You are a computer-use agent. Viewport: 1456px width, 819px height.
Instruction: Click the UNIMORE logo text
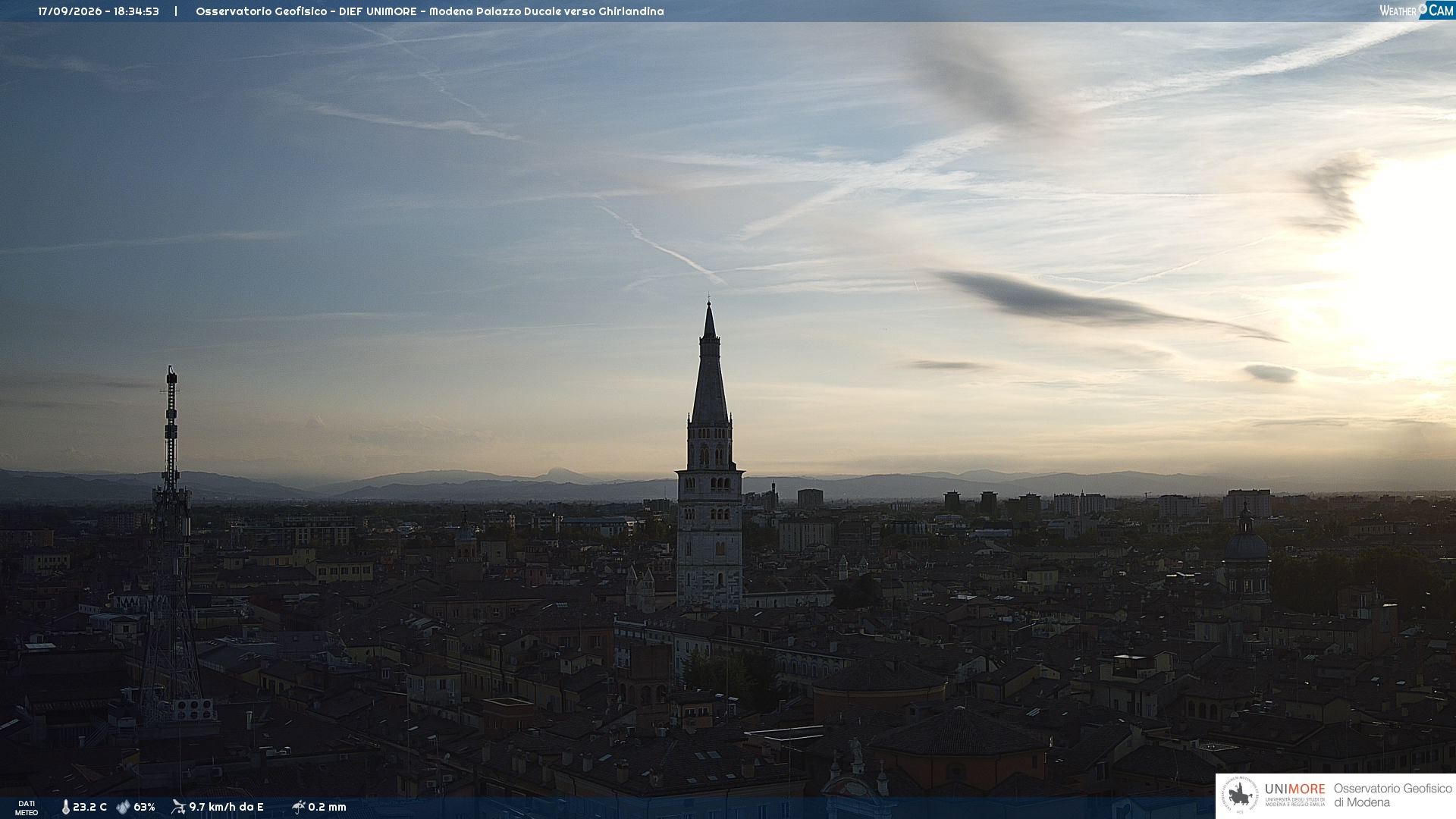1294,789
